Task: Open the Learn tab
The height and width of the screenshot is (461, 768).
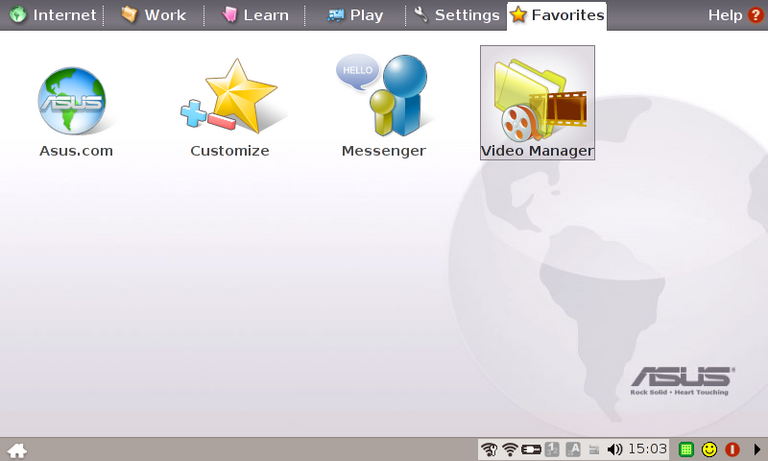Action: click(255, 15)
